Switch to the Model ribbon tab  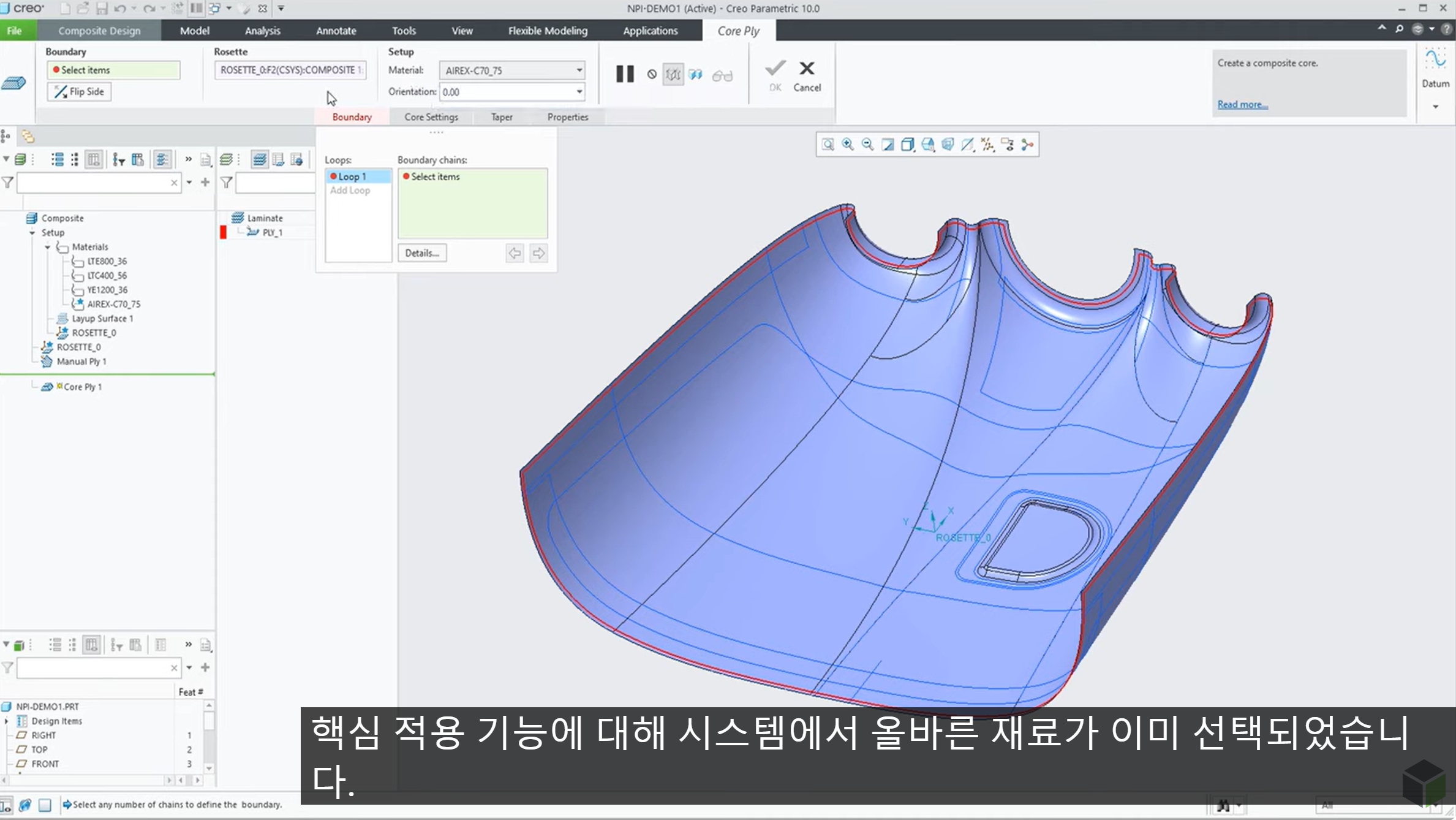(195, 31)
